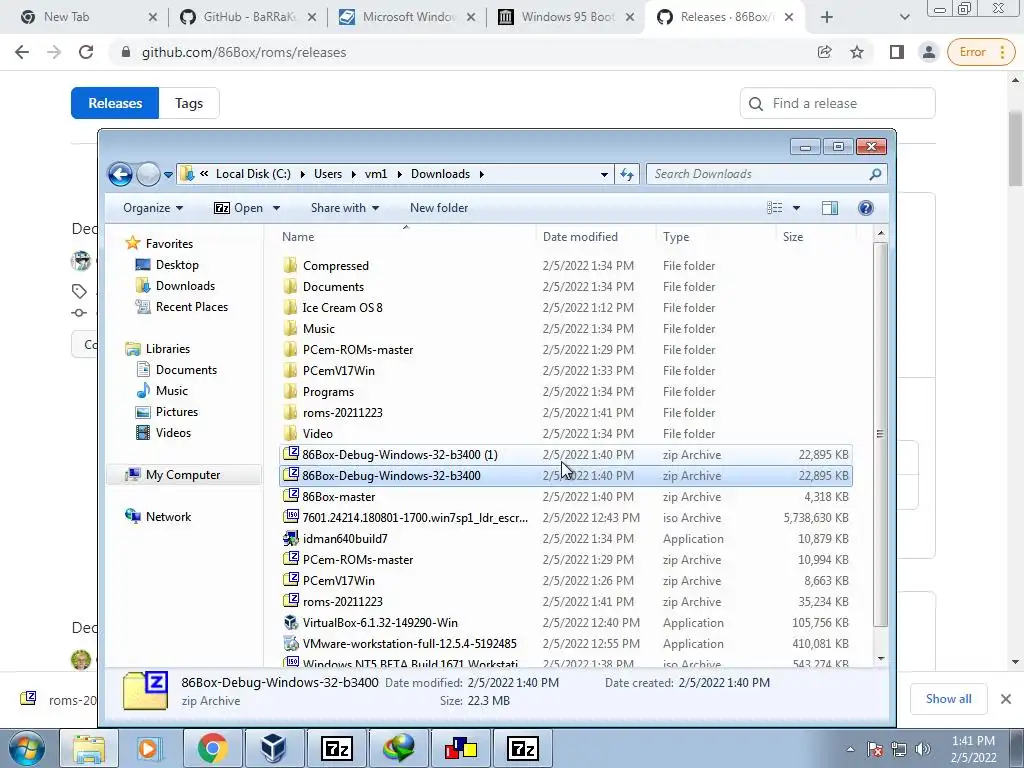Switch to the Windows 95 Boot tab
This screenshot has height=768, width=1024.
click(567, 17)
